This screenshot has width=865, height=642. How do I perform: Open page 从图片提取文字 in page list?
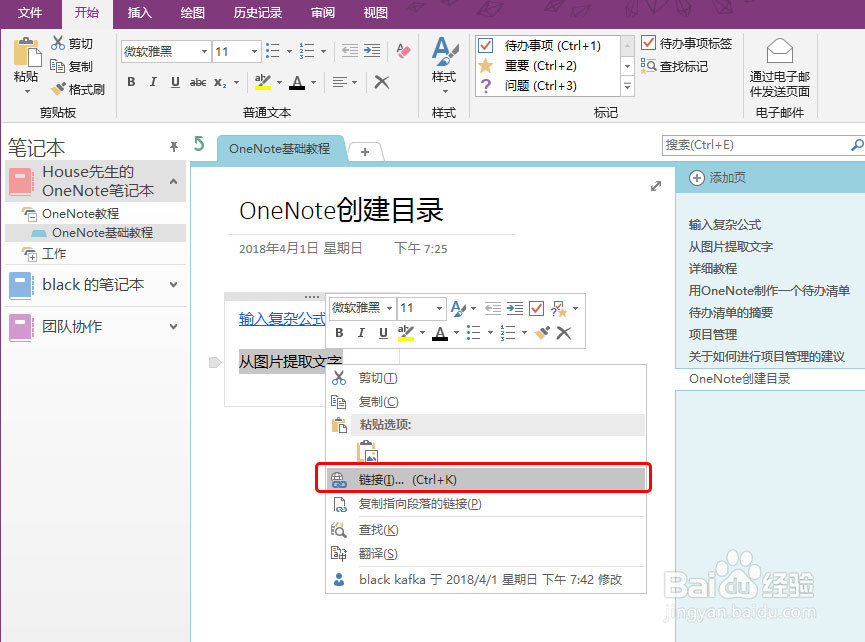[731, 247]
